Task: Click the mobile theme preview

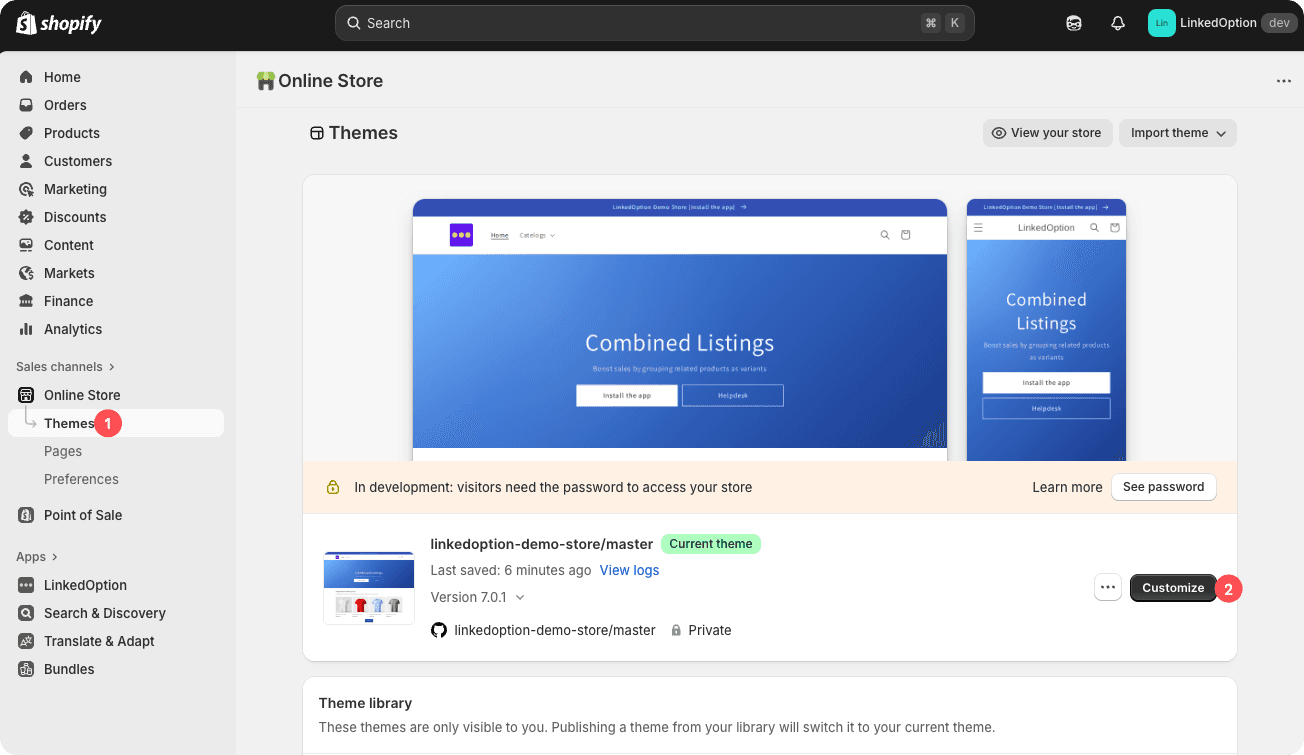Action: [1046, 330]
